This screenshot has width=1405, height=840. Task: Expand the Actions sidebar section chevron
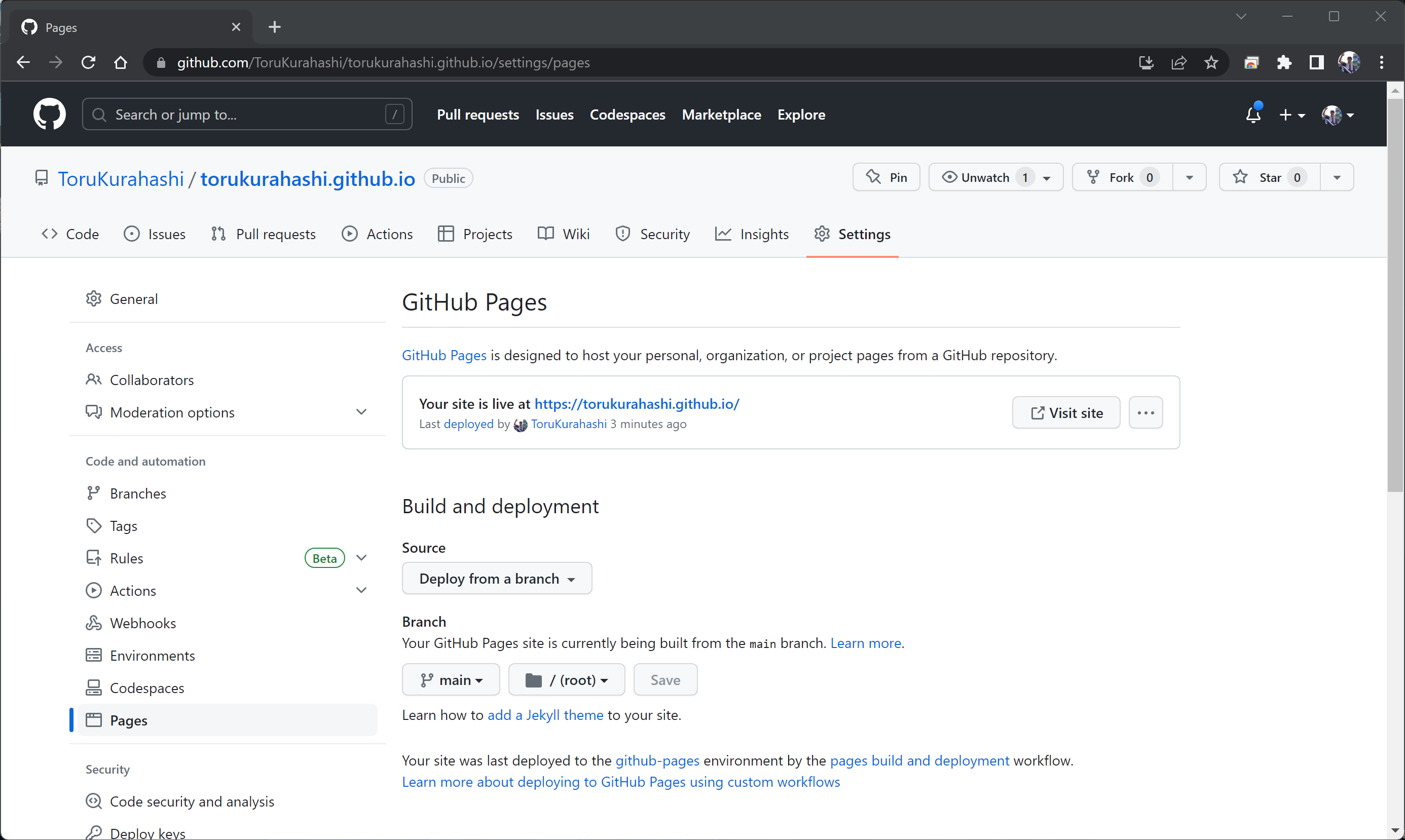point(361,590)
